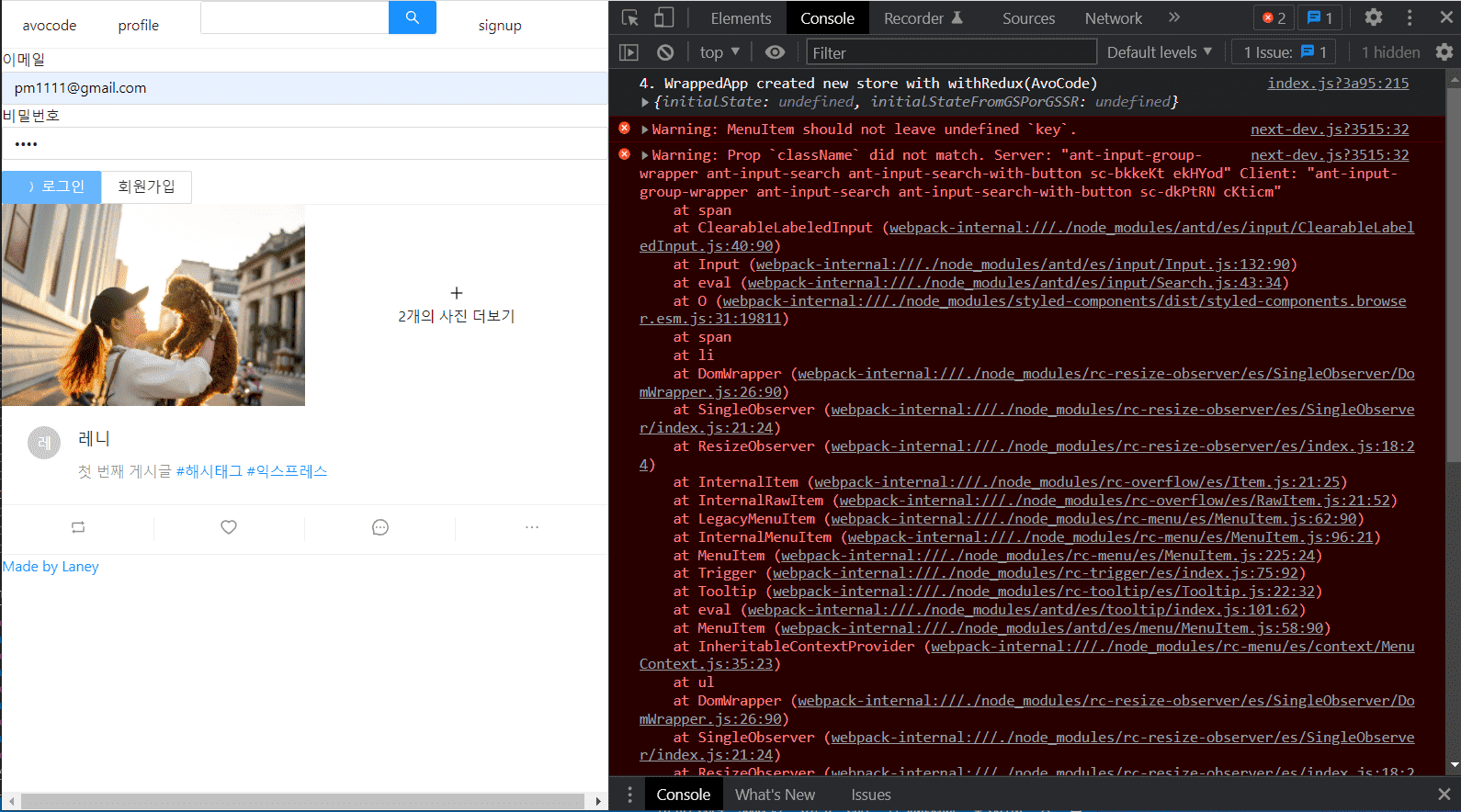Click the #익스프레스 hashtag link
The image size is (1461, 812).
click(x=288, y=471)
